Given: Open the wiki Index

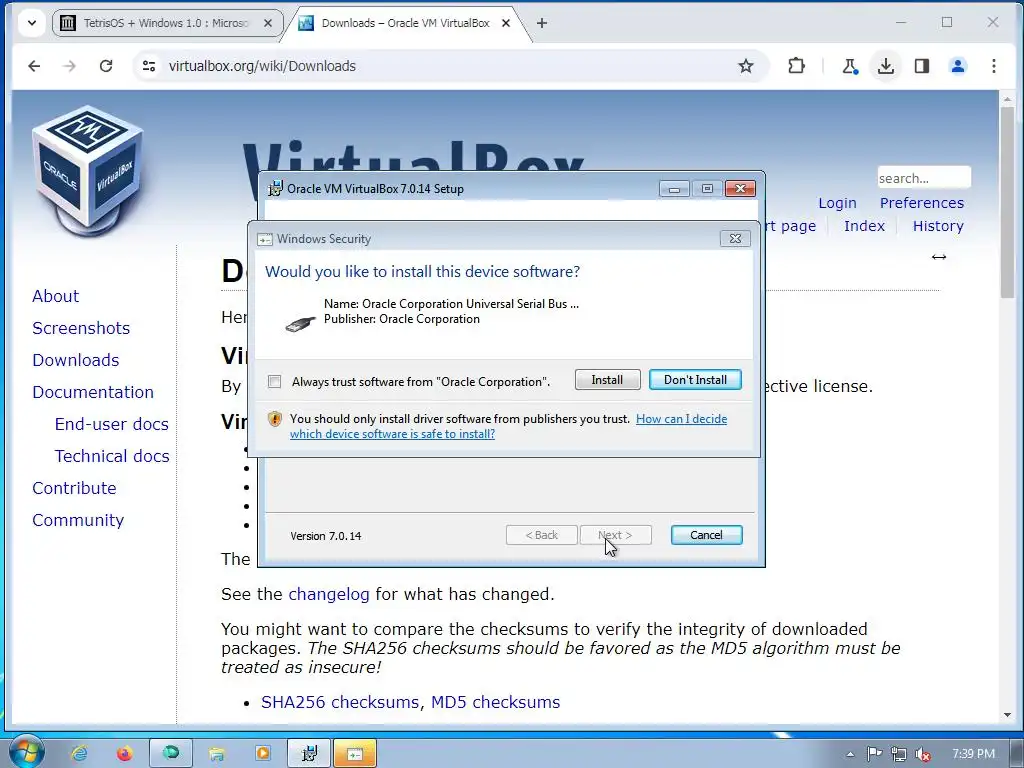Looking at the screenshot, I should click(864, 226).
